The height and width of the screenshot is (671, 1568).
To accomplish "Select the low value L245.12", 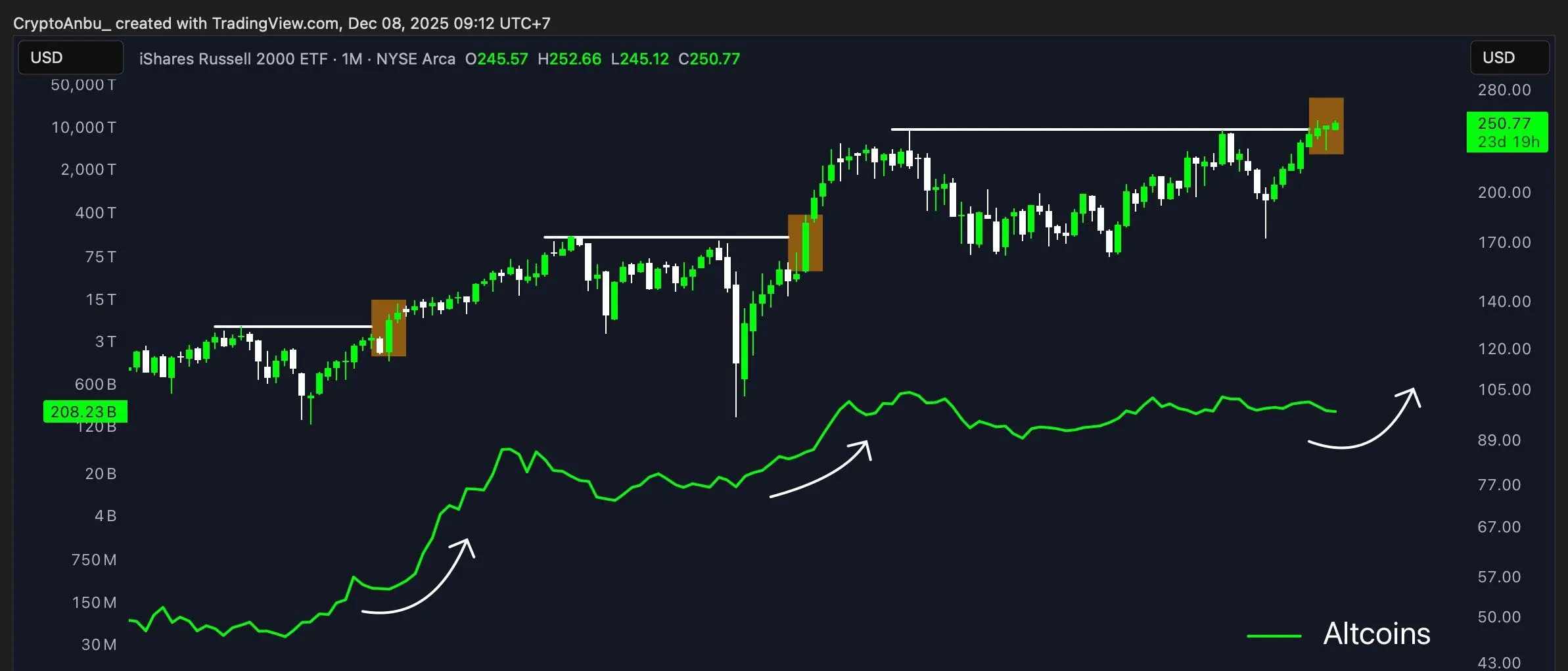I will click(639, 59).
